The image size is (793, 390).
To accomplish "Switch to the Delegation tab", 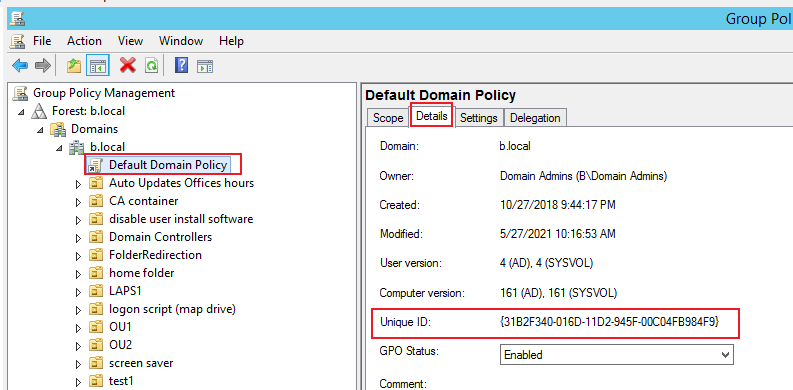I will click(535, 118).
